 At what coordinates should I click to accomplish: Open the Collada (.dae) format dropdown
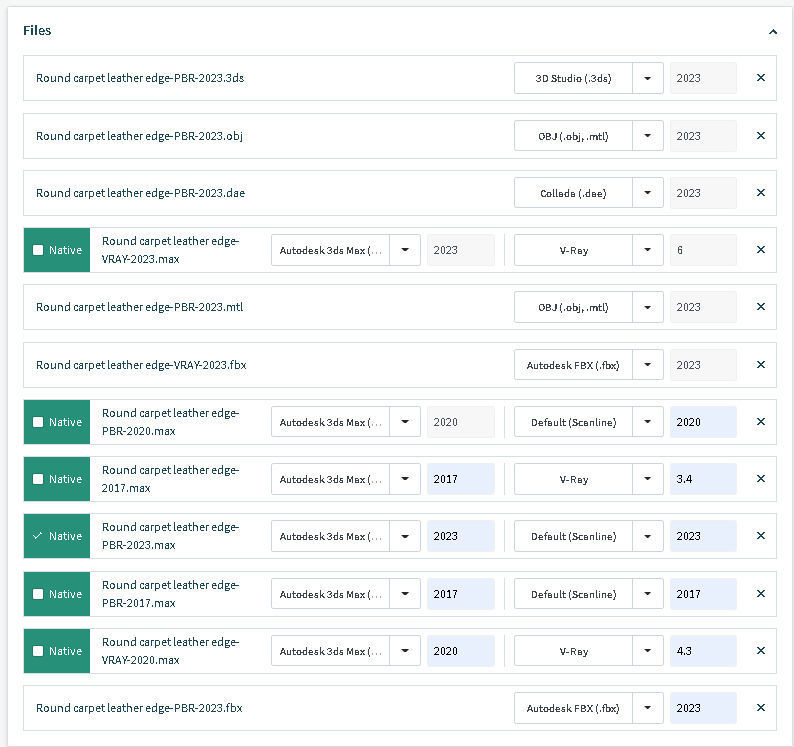(648, 193)
